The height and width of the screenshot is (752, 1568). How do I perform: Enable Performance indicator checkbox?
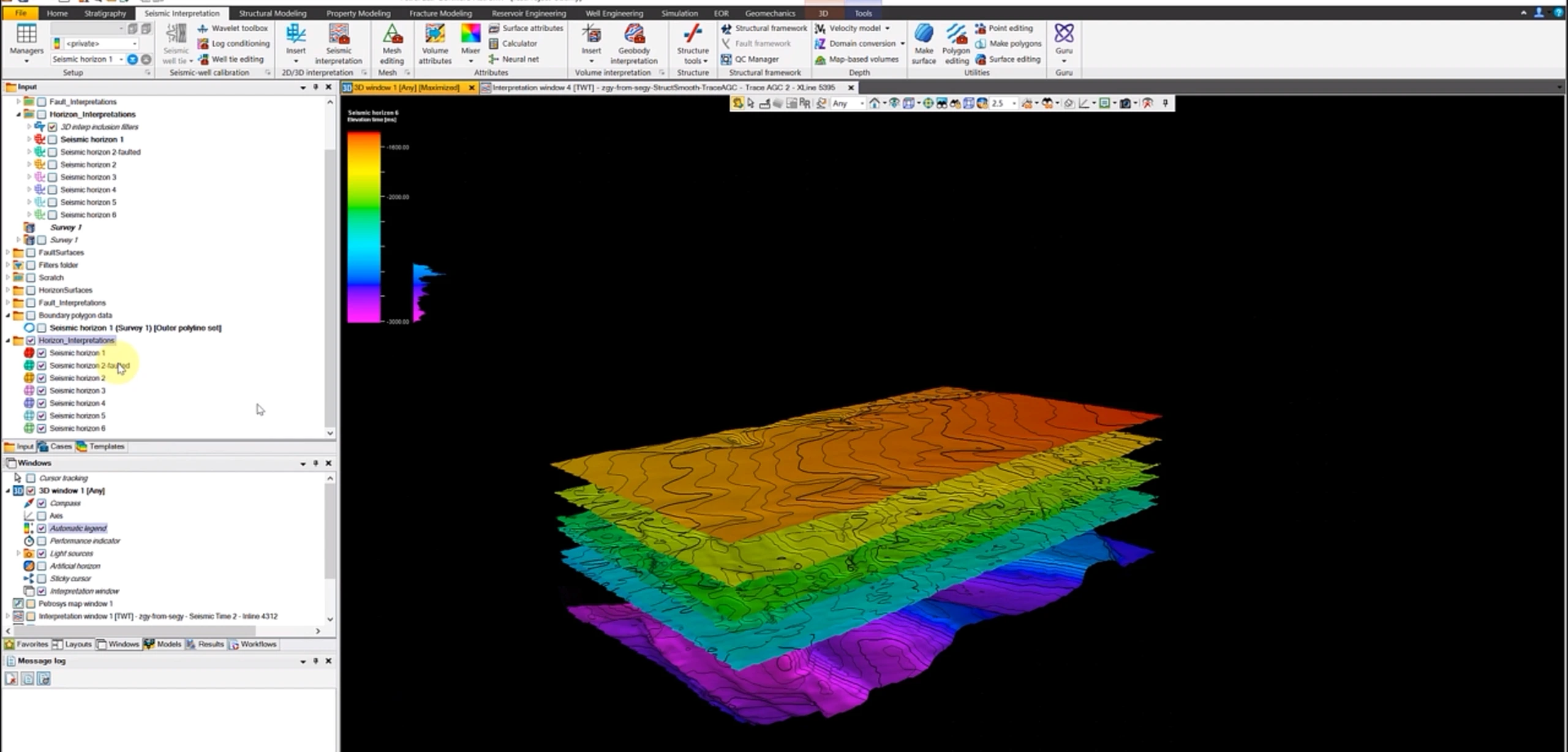click(x=42, y=541)
